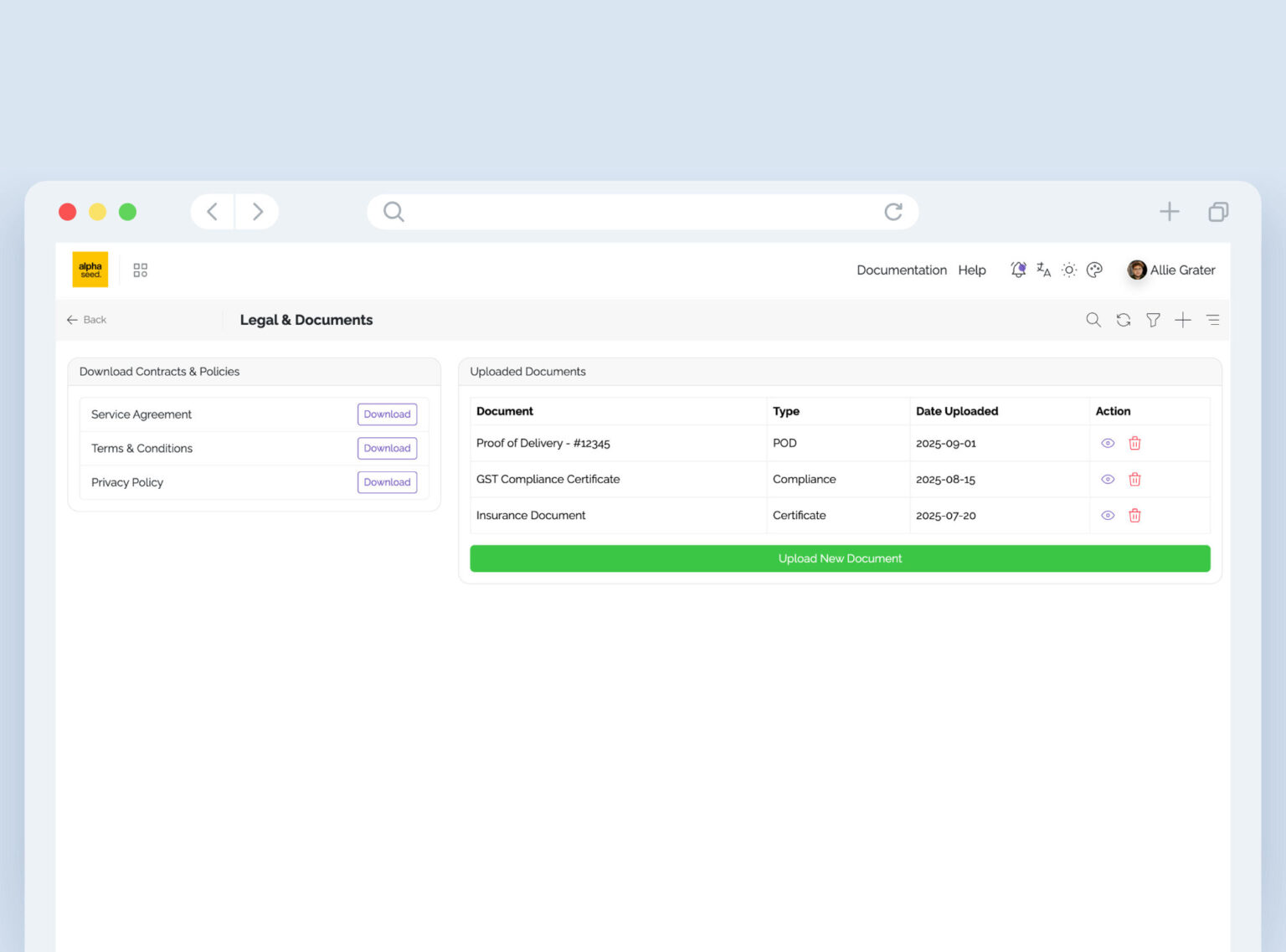Open the language translation icon
Image resolution: width=1286 pixels, height=952 pixels.
tap(1043, 270)
